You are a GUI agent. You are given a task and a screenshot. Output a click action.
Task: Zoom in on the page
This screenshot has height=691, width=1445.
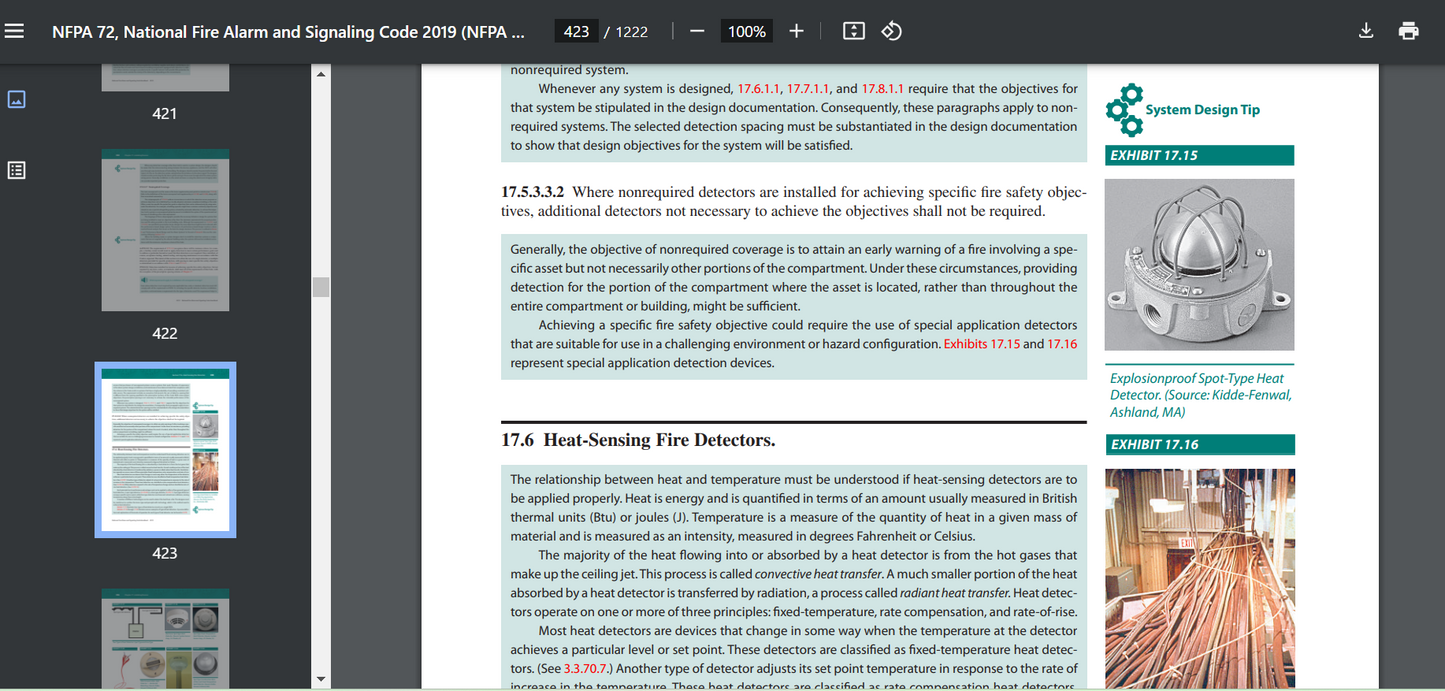795,31
